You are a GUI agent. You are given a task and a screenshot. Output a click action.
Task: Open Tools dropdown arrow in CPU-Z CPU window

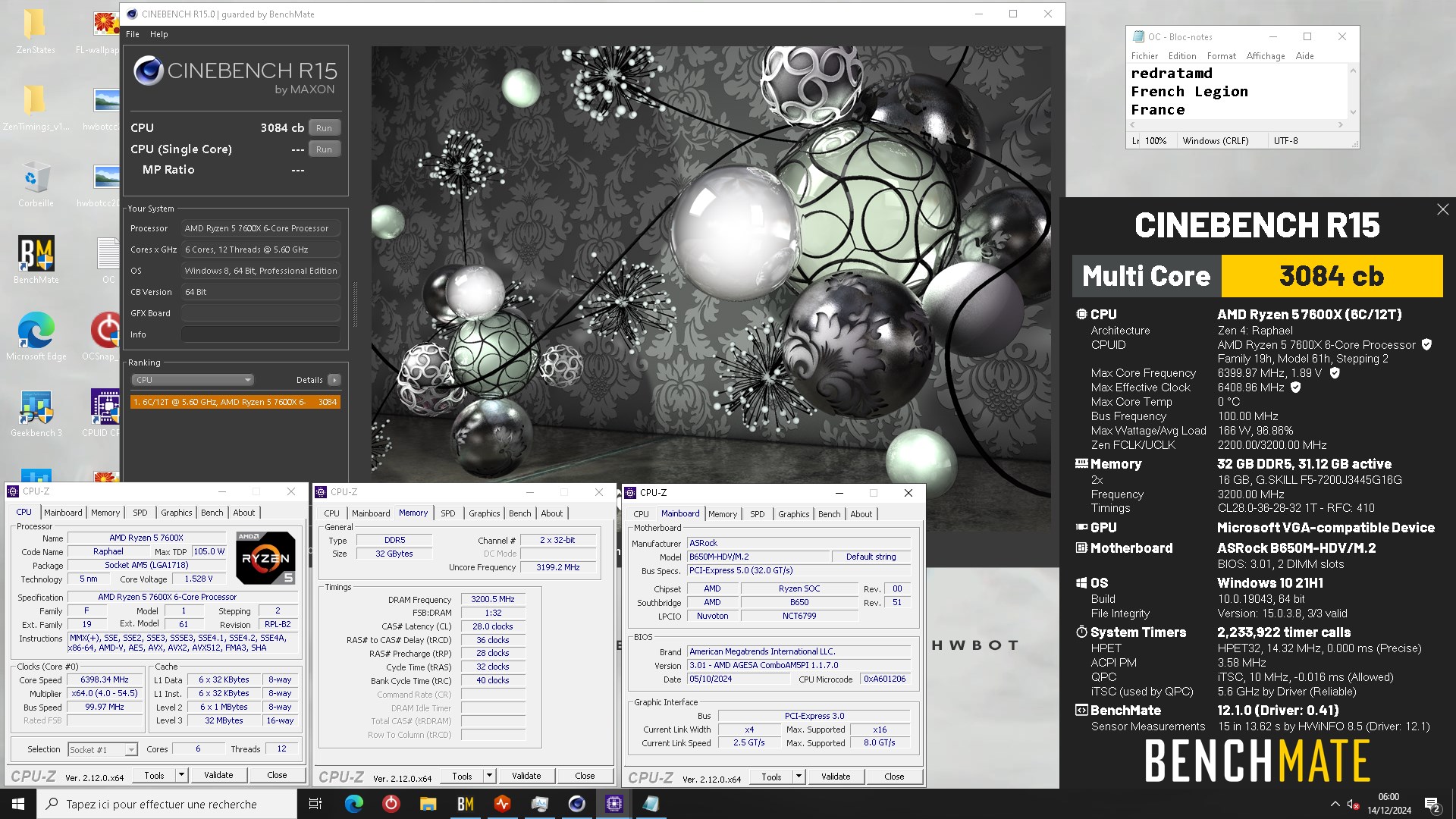[x=181, y=775]
